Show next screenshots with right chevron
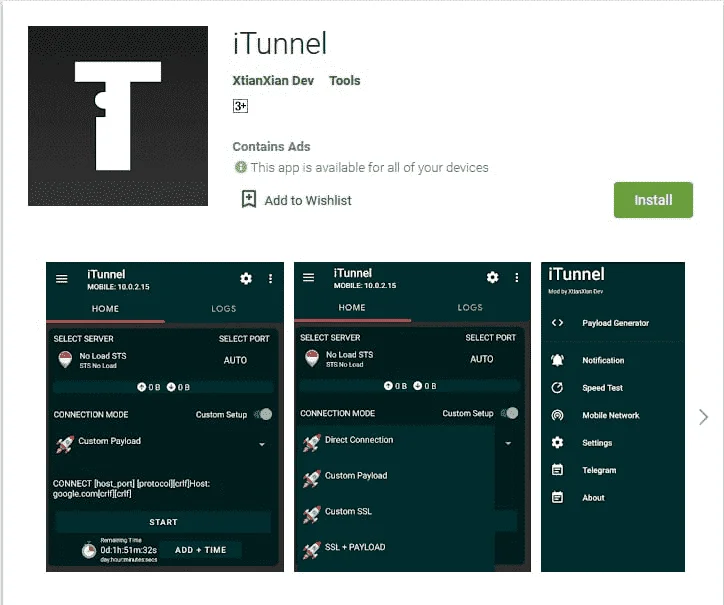The height and width of the screenshot is (605, 724). pyautogui.click(x=703, y=417)
